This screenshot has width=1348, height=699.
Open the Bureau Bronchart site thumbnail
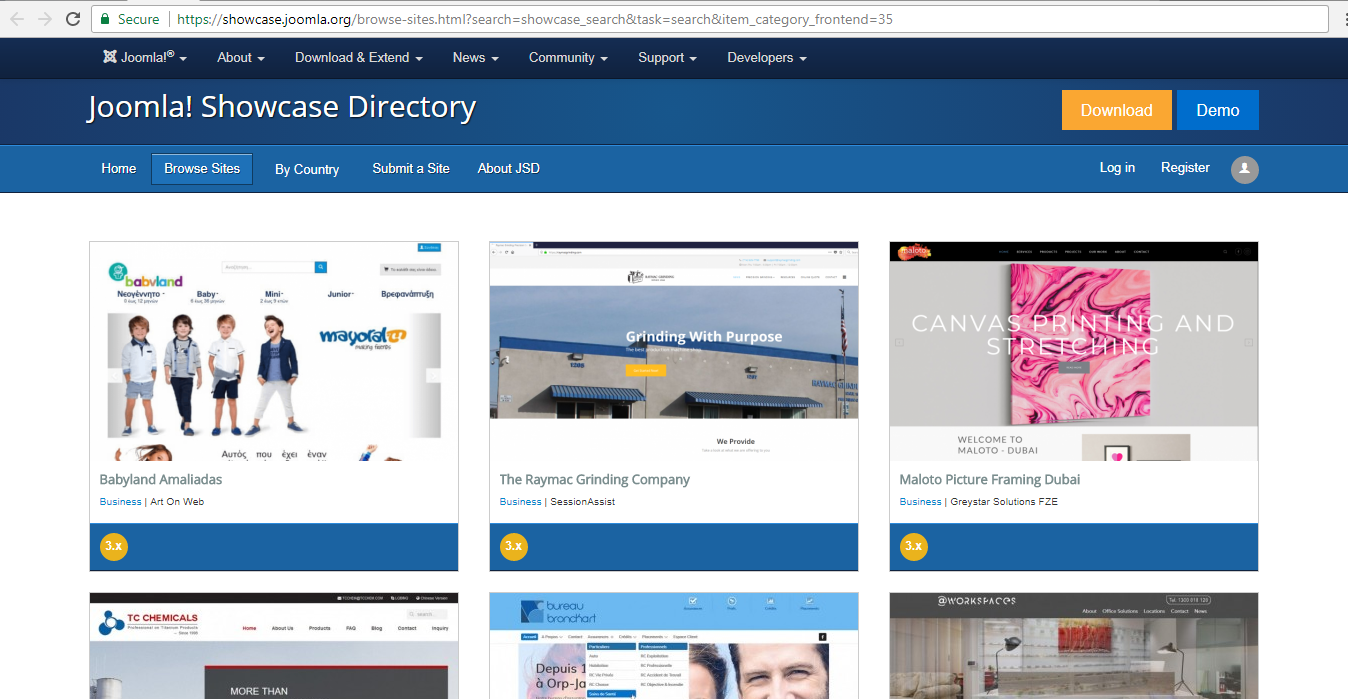click(674, 646)
